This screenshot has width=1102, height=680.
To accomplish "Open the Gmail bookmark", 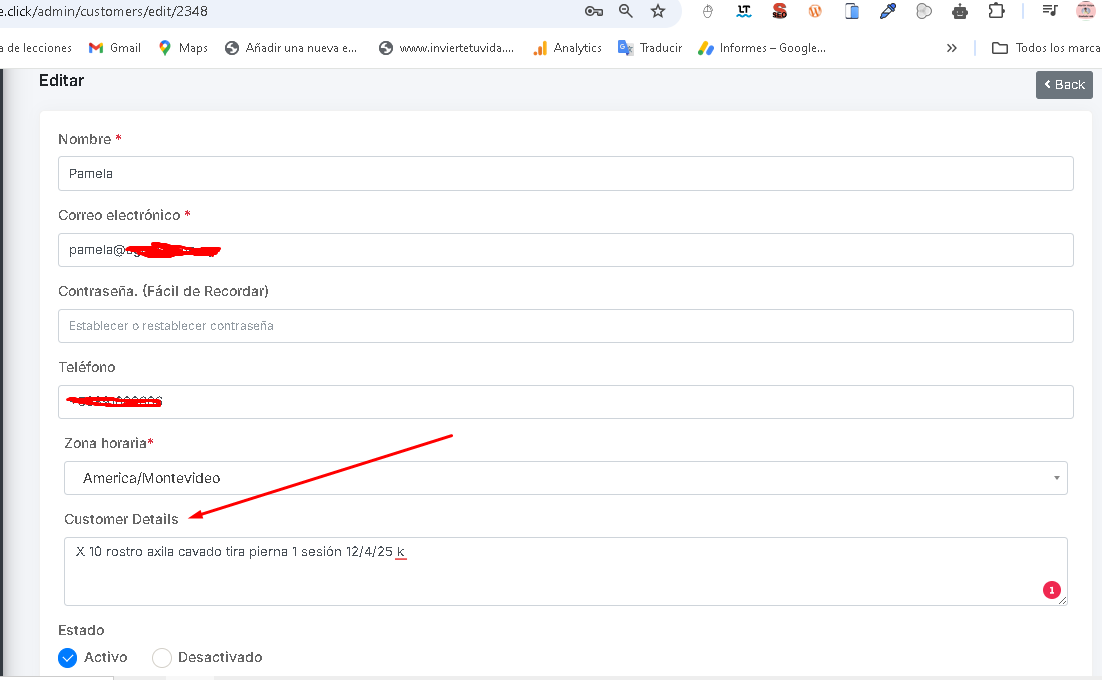I will 114,48.
